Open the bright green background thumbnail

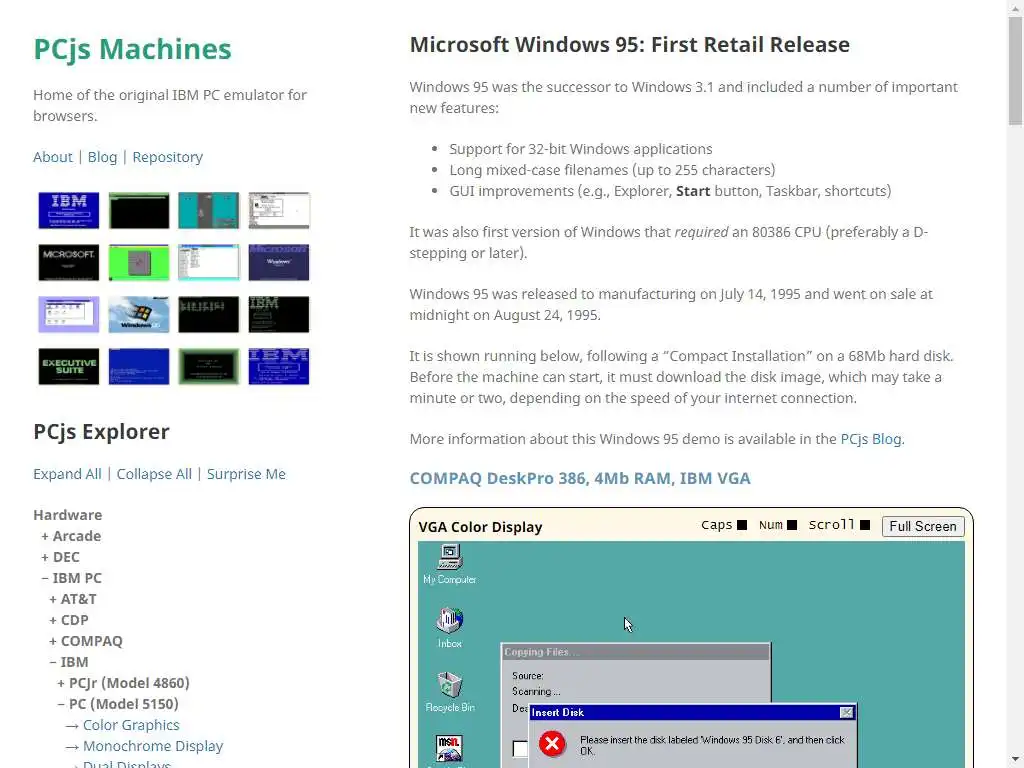(139, 263)
